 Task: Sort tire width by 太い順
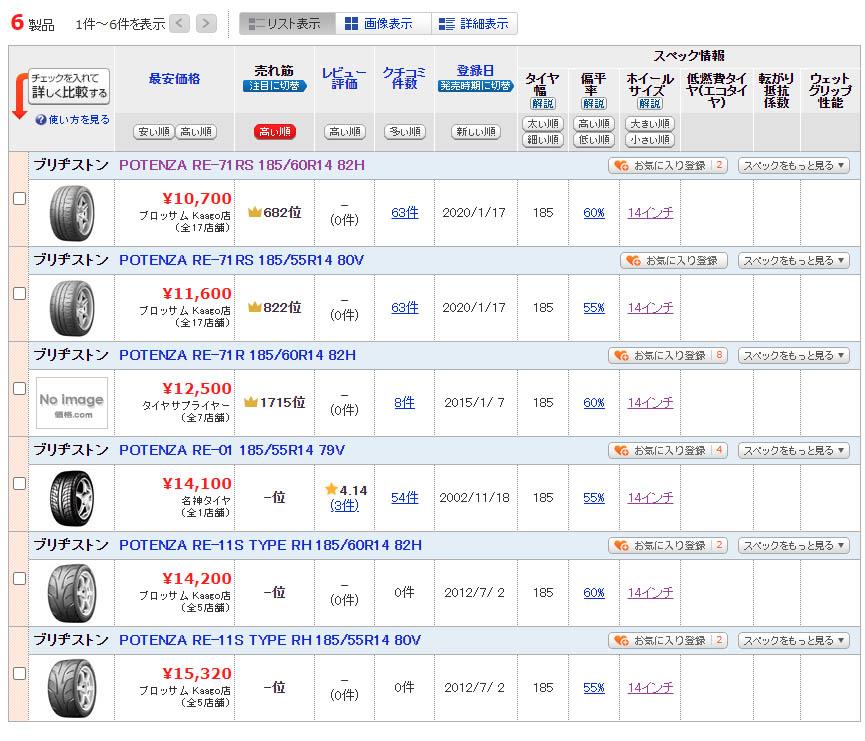click(543, 124)
